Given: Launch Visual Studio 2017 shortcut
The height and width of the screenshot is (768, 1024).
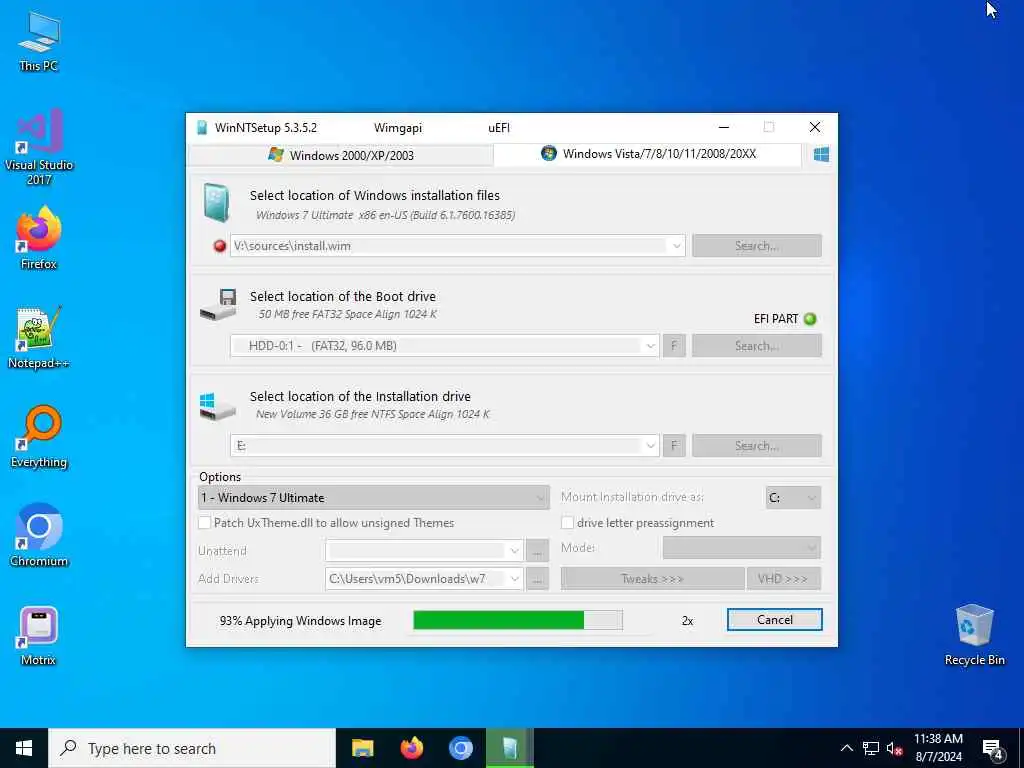Looking at the screenshot, I should [39, 146].
